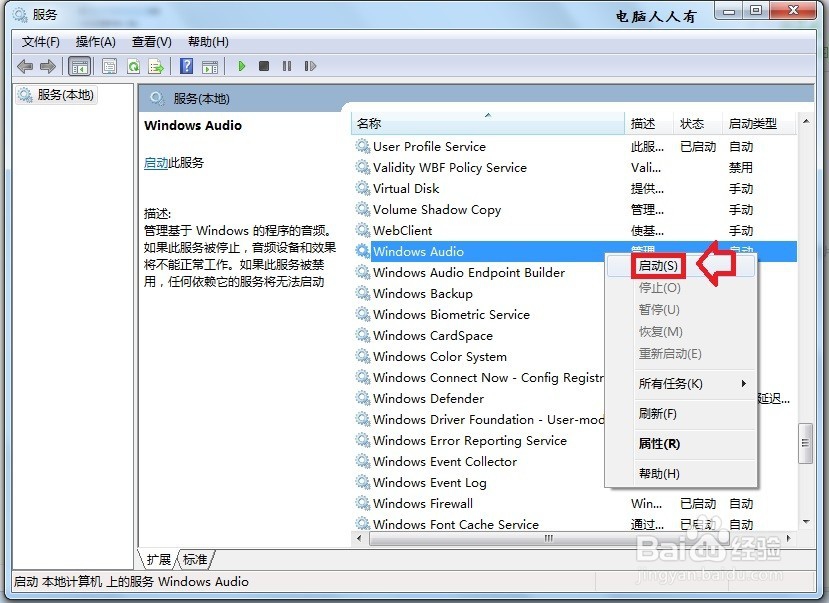This screenshot has width=829, height=603.
Task: Click the gear icon beside Windows CardSpace
Action: 362,335
